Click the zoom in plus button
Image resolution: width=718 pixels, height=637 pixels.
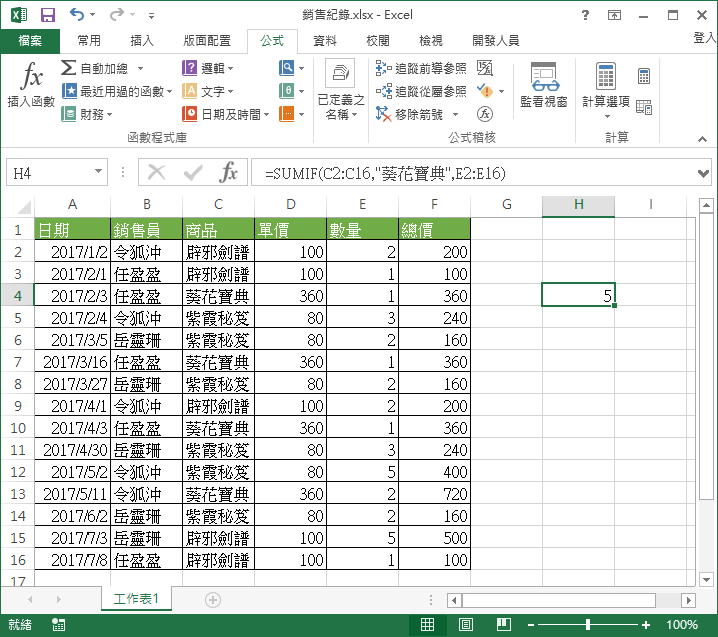[x=646, y=625]
